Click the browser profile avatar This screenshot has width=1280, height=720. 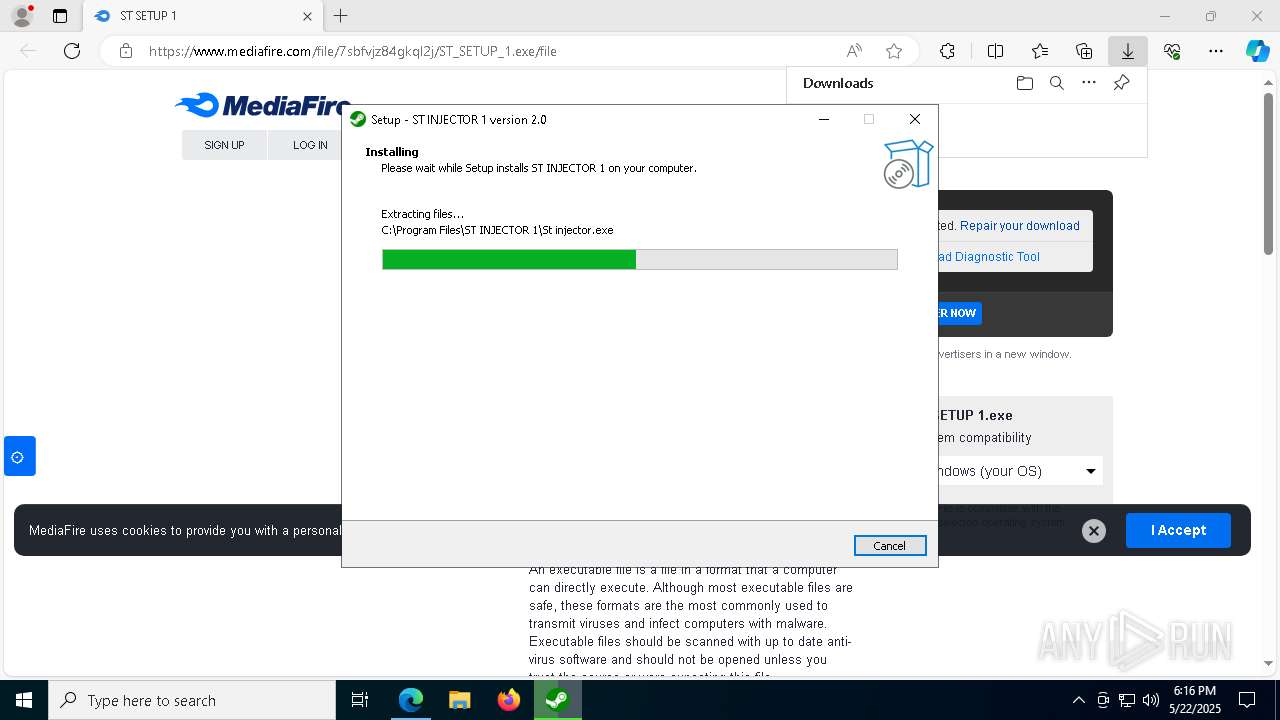[x=22, y=16]
